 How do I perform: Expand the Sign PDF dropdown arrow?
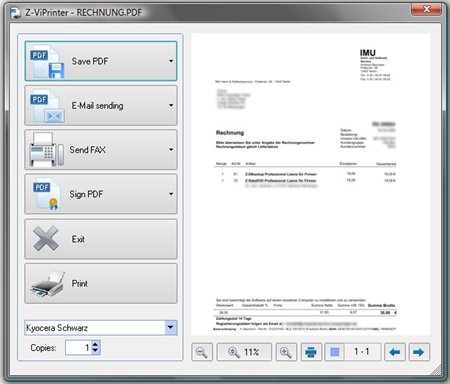coord(171,194)
